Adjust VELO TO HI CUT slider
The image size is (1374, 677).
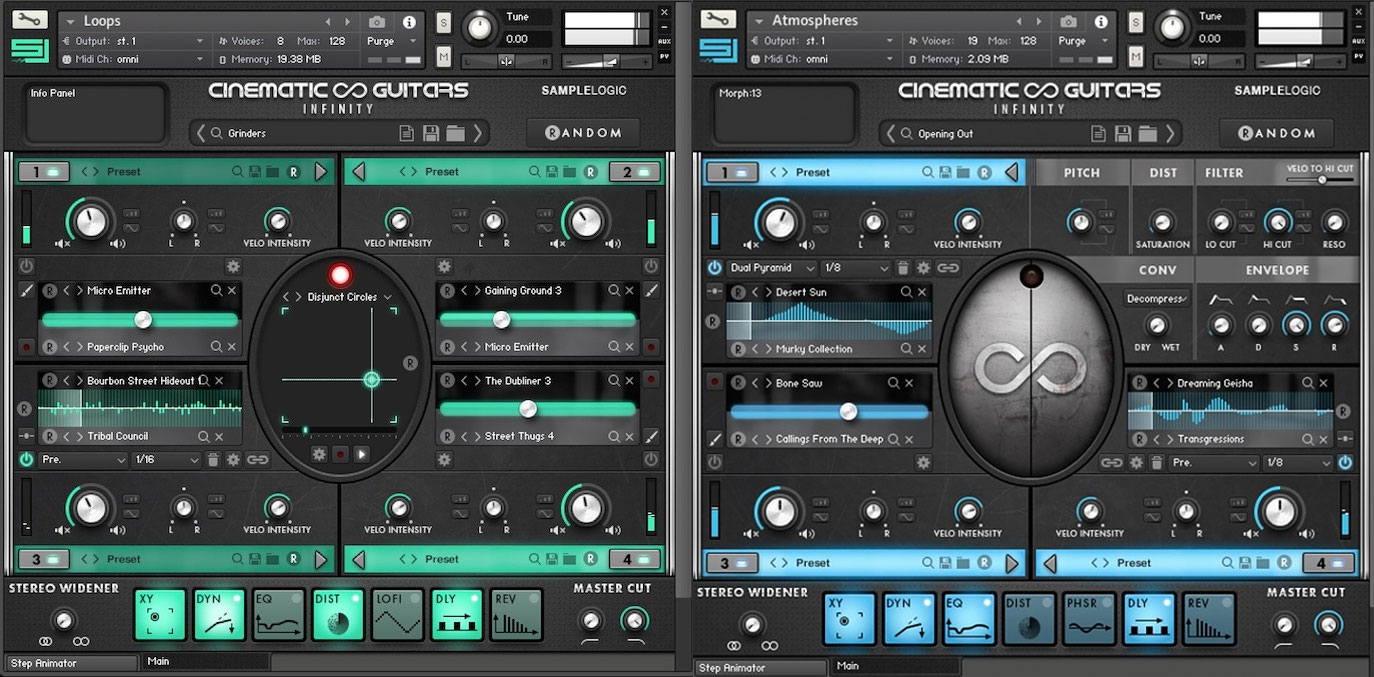point(1319,180)
